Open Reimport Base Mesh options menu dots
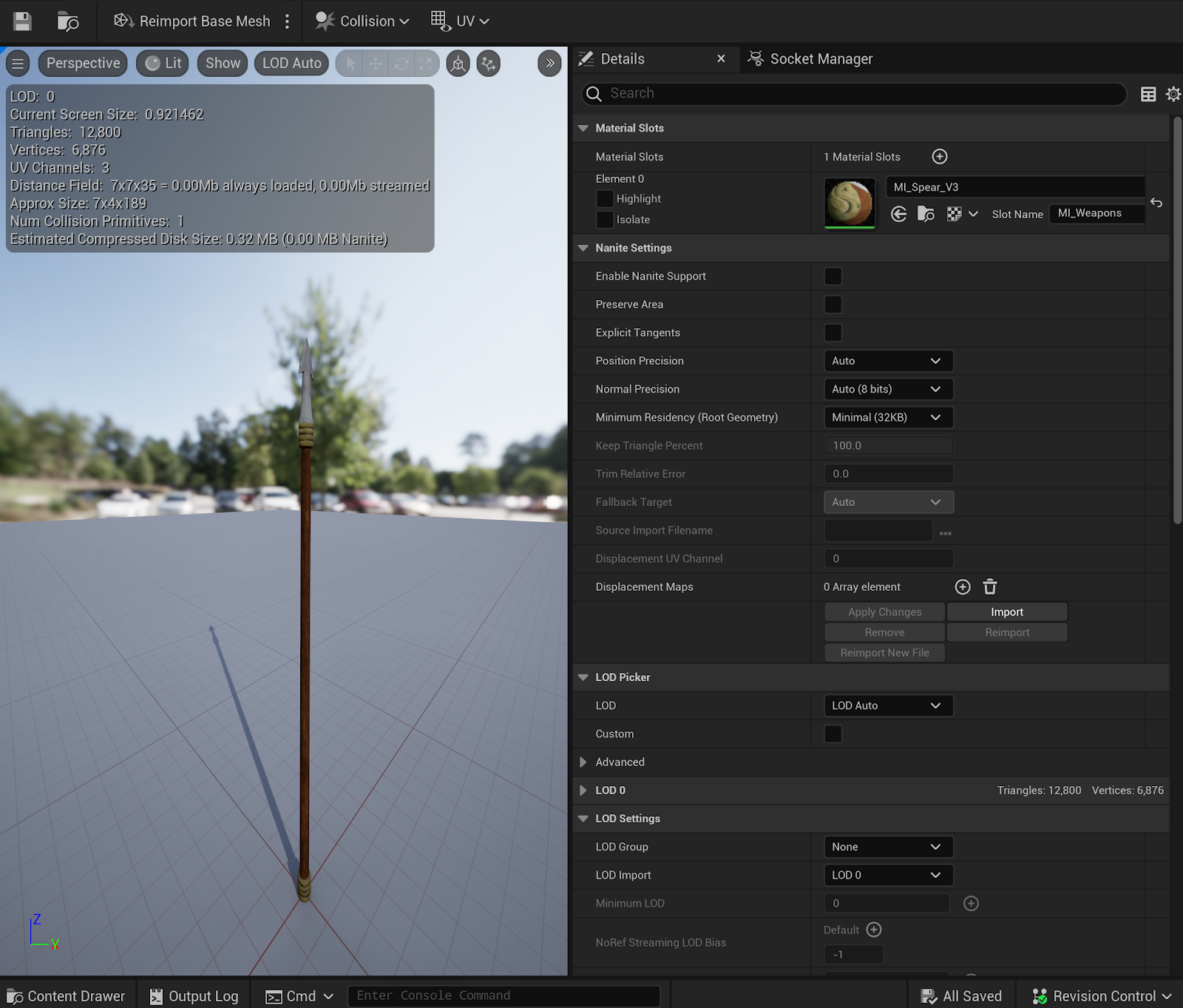1183x1008 pixels. [x=287, y=21]
